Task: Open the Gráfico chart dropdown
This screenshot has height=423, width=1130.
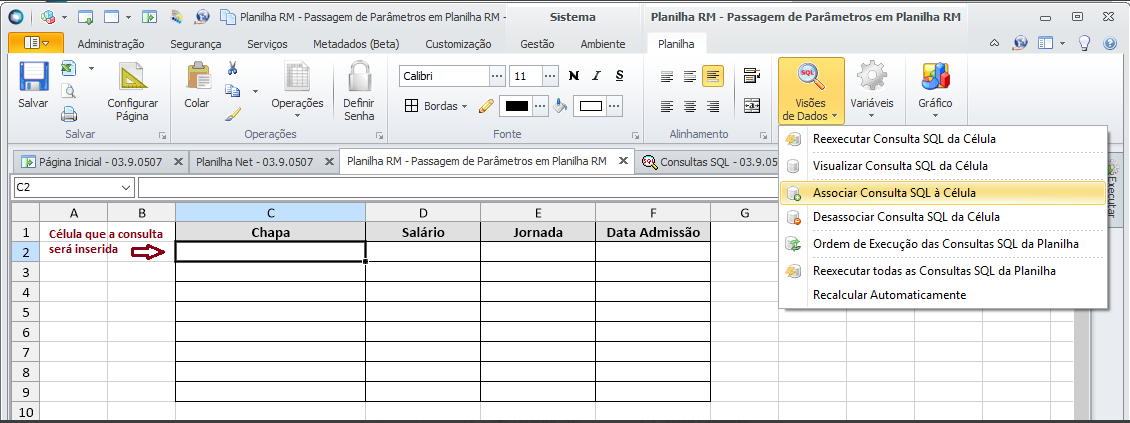Action: point(935,91)
